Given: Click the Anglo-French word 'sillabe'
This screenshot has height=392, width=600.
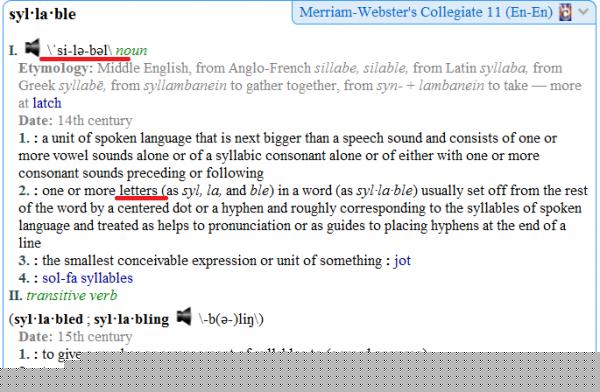Looking at the screenshot, I should point(336,69).
